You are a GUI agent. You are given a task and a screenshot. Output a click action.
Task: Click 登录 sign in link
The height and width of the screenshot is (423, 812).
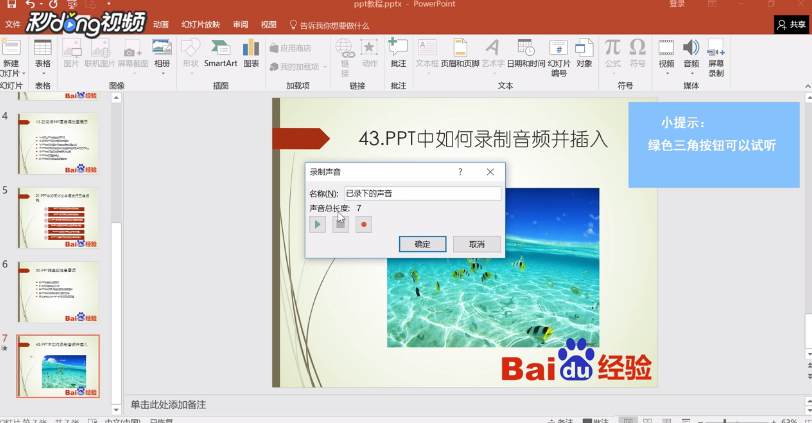pyautogui.click(x=677, y=4)
